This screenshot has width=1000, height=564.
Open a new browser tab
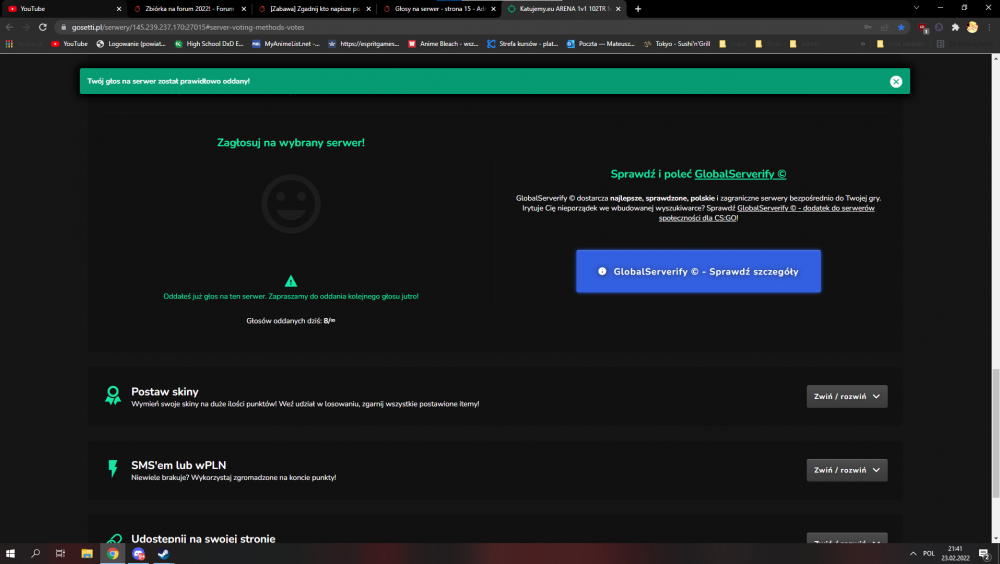638,9
